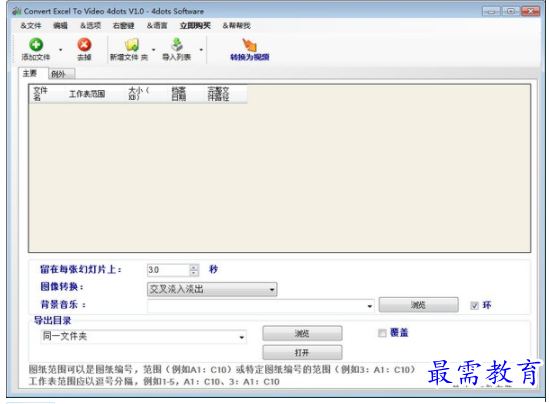Click 浏览 button for background music
The height and width of the screenshot is (404, 549).
pyautogui.click(x=418, y=305)
